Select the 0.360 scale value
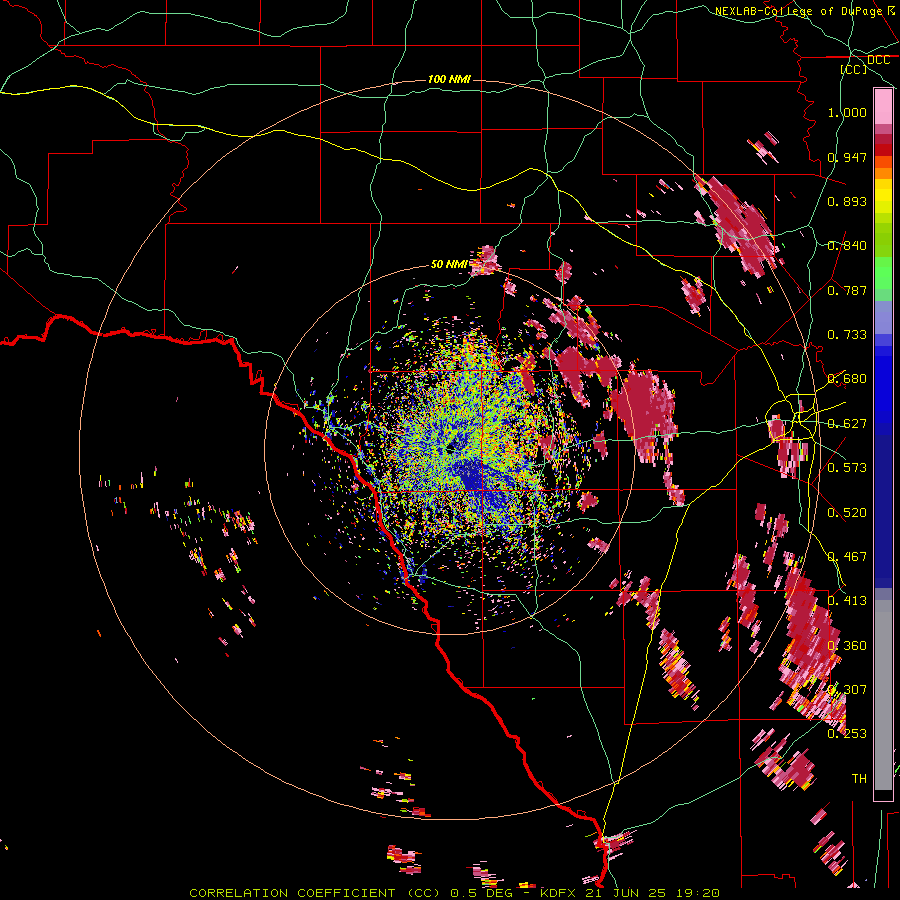The image size is (900, 900). (847, 646)
